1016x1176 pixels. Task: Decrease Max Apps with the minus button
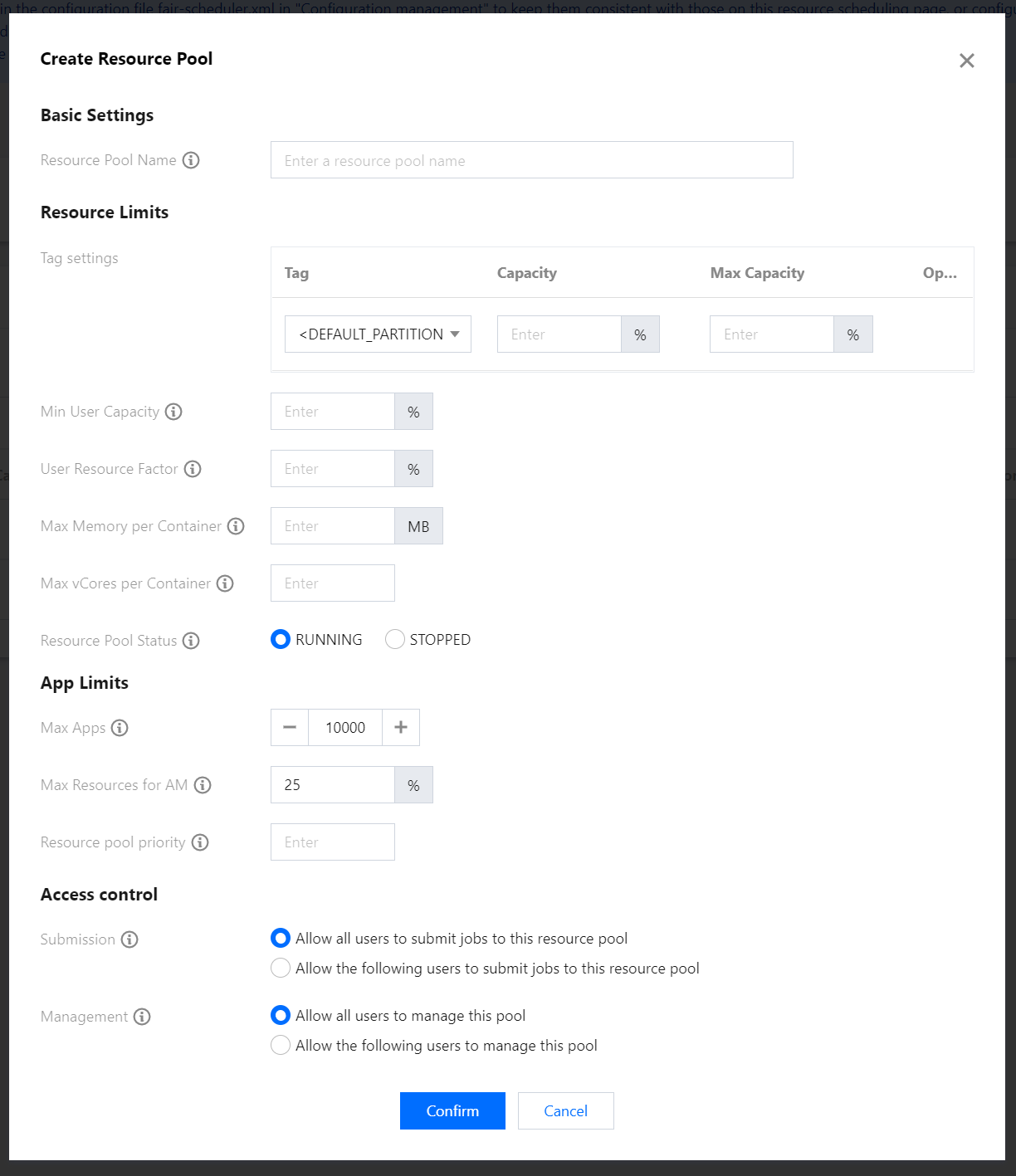(290, 728)
